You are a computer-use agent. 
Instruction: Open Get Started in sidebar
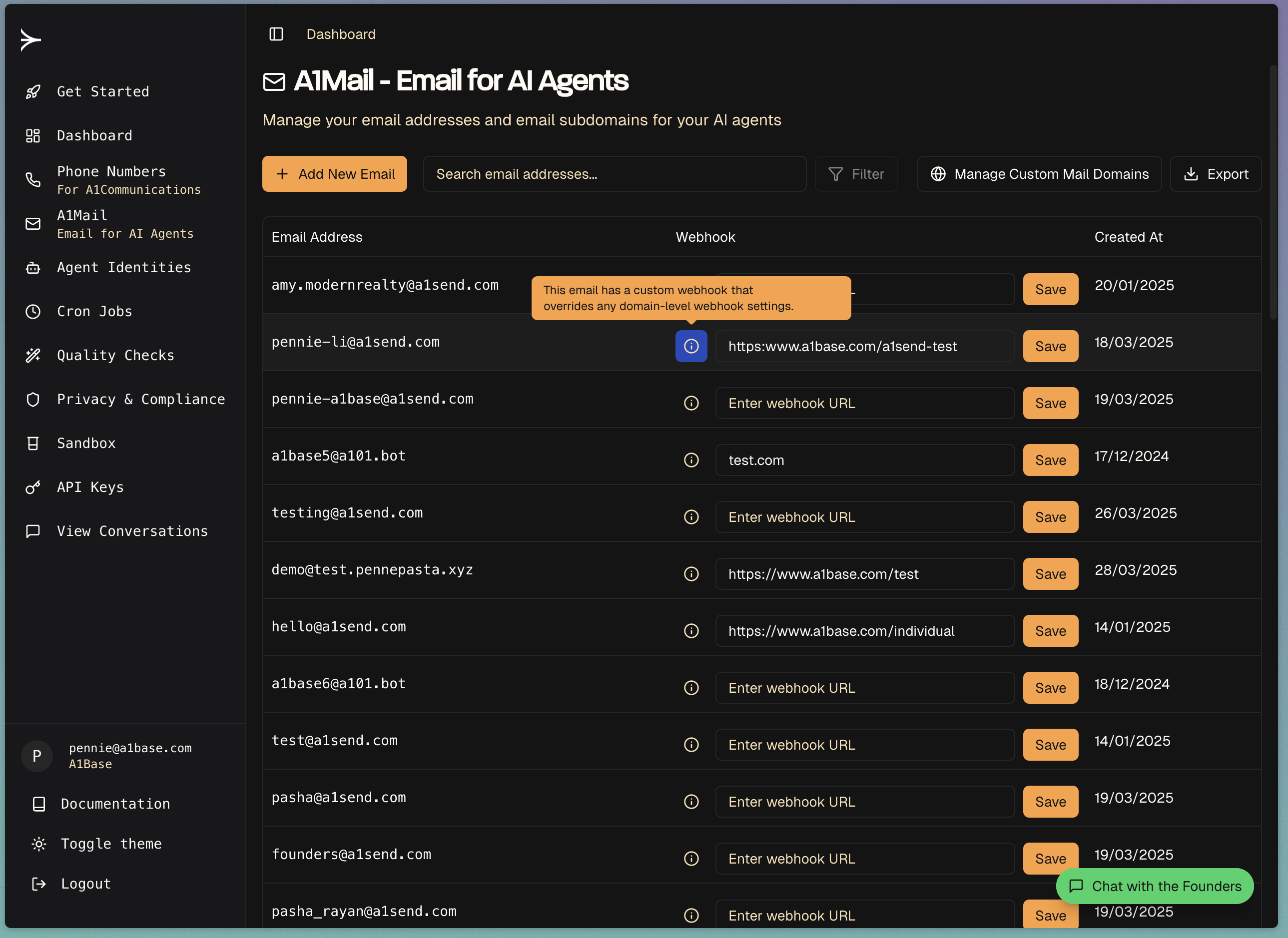(x=103, y=91)
